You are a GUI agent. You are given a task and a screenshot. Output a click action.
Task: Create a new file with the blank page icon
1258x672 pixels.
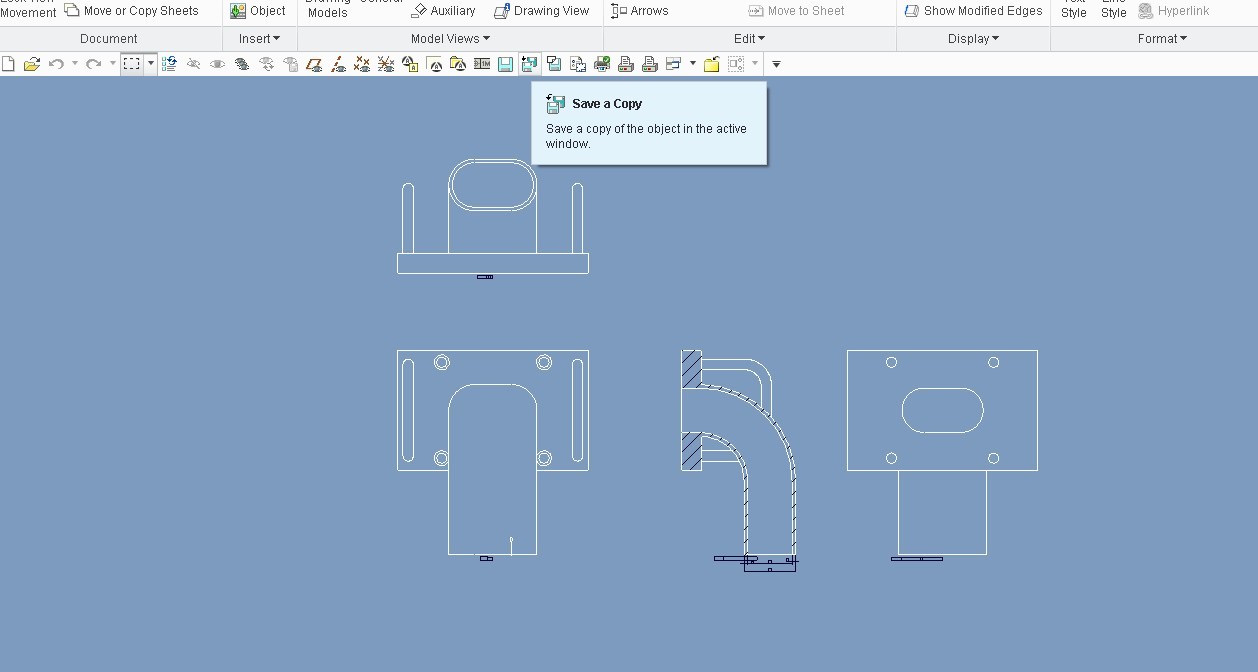click(8, 64)
